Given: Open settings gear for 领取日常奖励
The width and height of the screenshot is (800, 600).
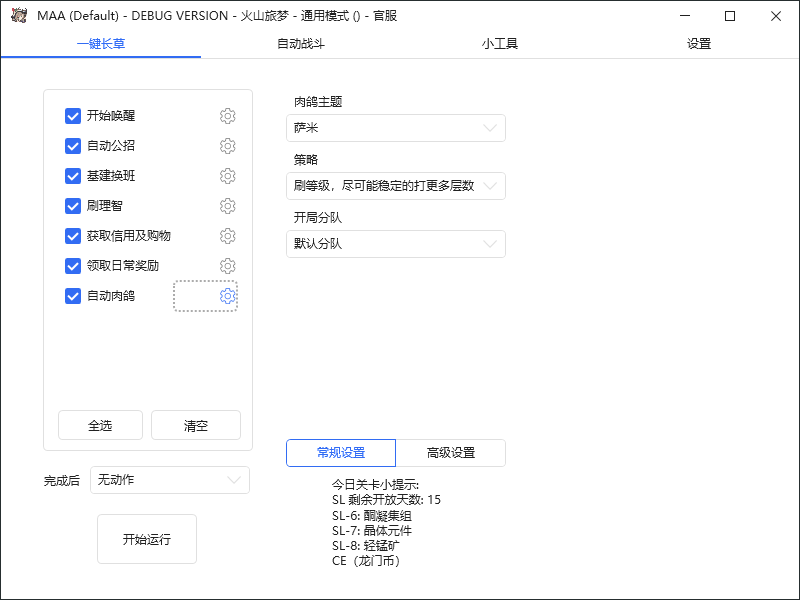Looking at the screenshot, I should [227, 266].
